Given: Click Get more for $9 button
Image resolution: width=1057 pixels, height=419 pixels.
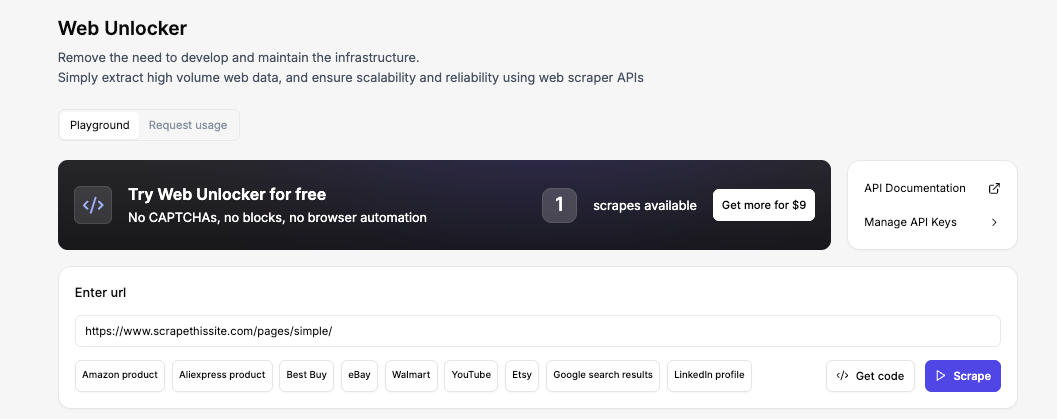Looking at the screenshot, I should 764,205.
